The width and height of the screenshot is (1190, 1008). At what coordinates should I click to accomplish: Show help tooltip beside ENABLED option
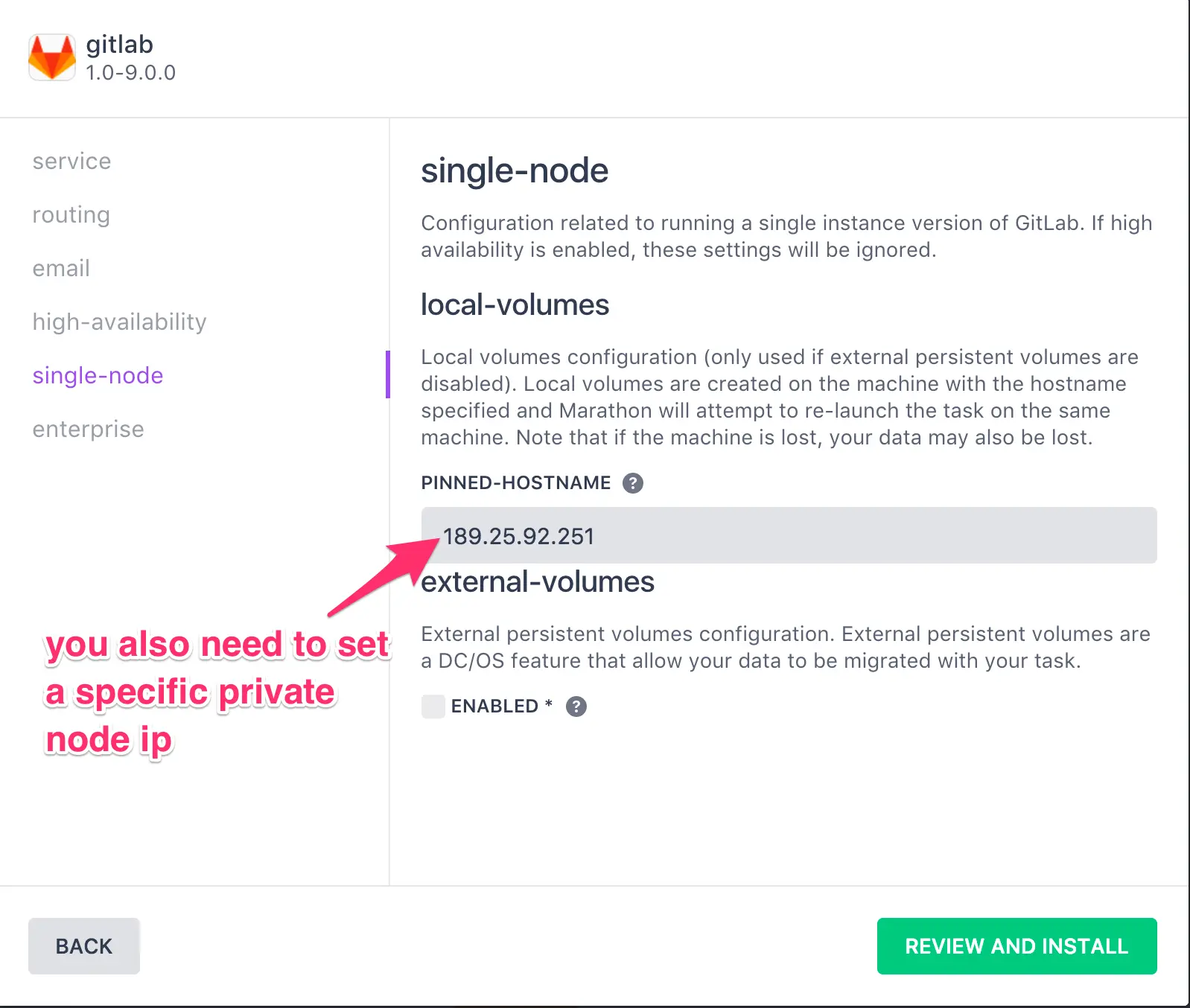click(x=576, y=706)
